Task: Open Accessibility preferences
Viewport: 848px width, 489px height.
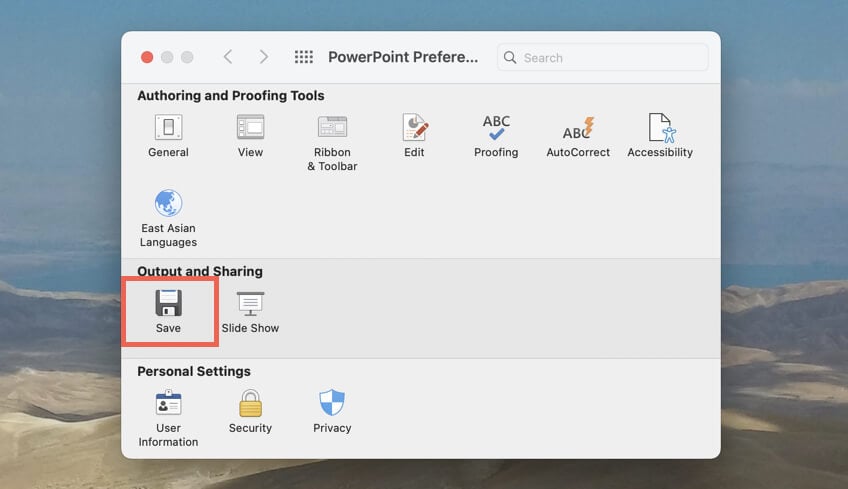Action: pyautogui.click(x=660, y=136)
